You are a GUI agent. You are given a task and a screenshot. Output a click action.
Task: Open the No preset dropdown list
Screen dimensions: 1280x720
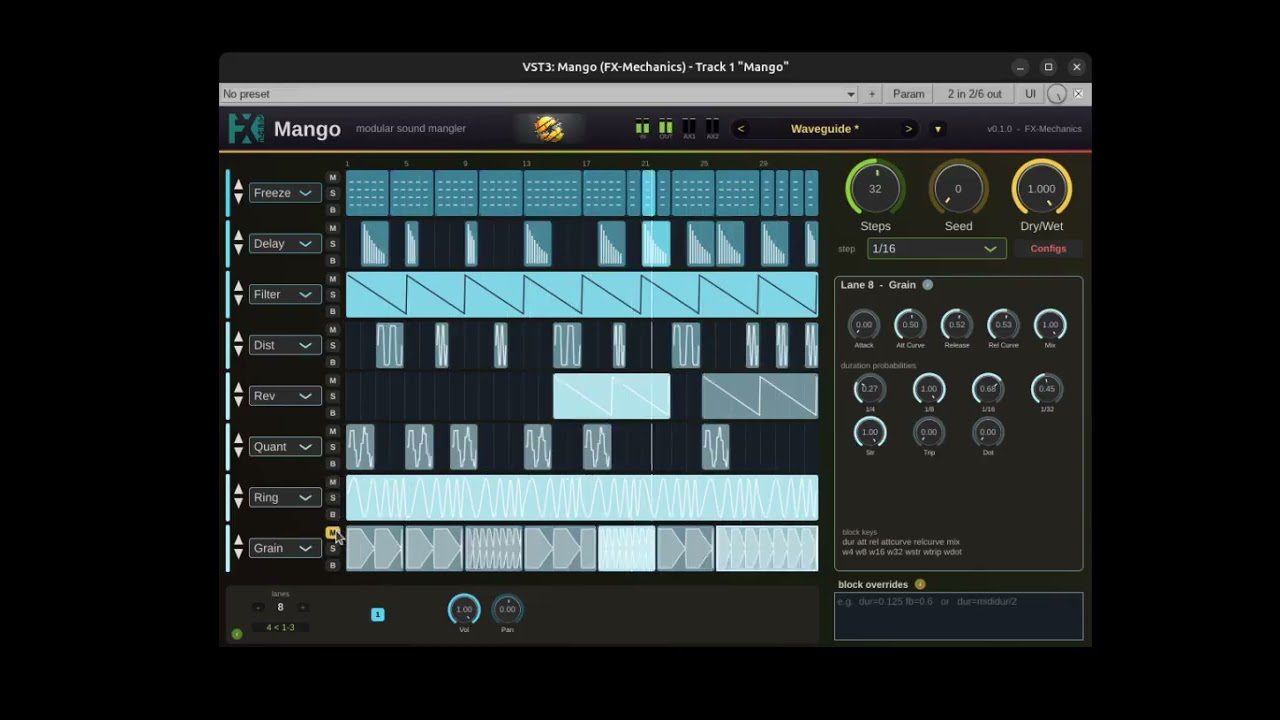[x=540, y=94]
